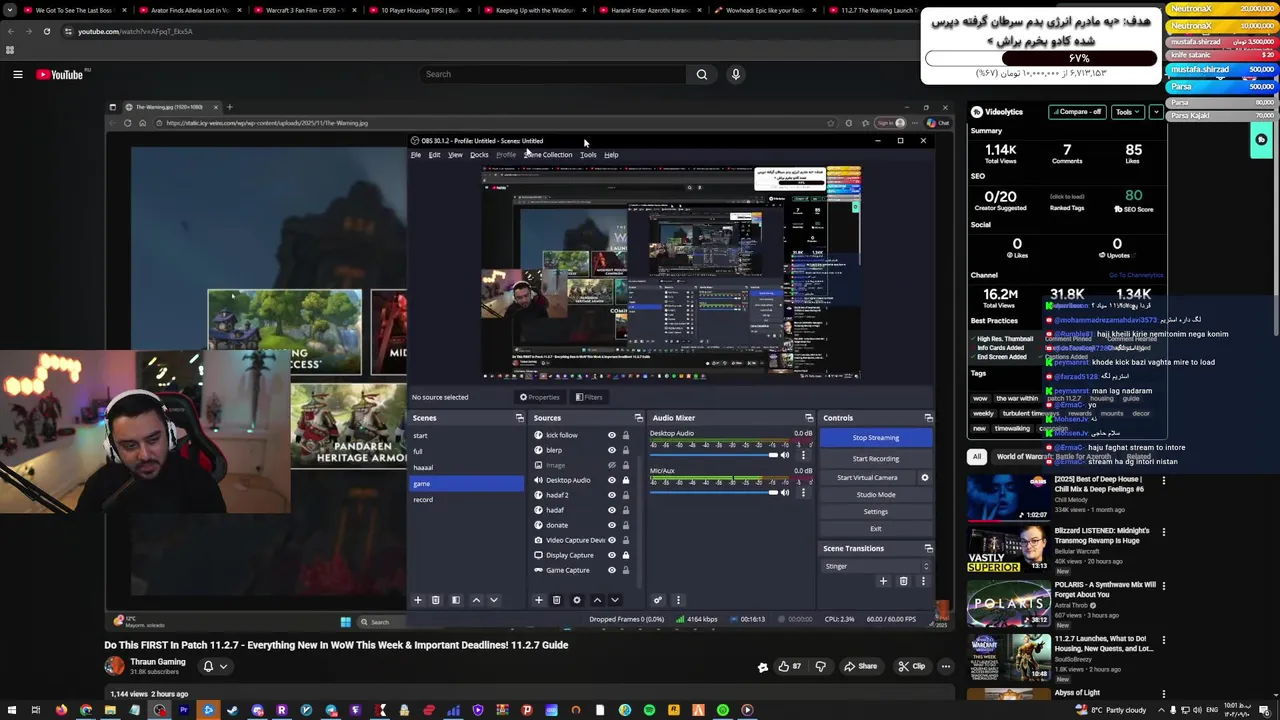The width and height of the screenshot is (1280, 720).
Task: Move the source up with the Sources up arrow
Action: click(x=597, y=600)
